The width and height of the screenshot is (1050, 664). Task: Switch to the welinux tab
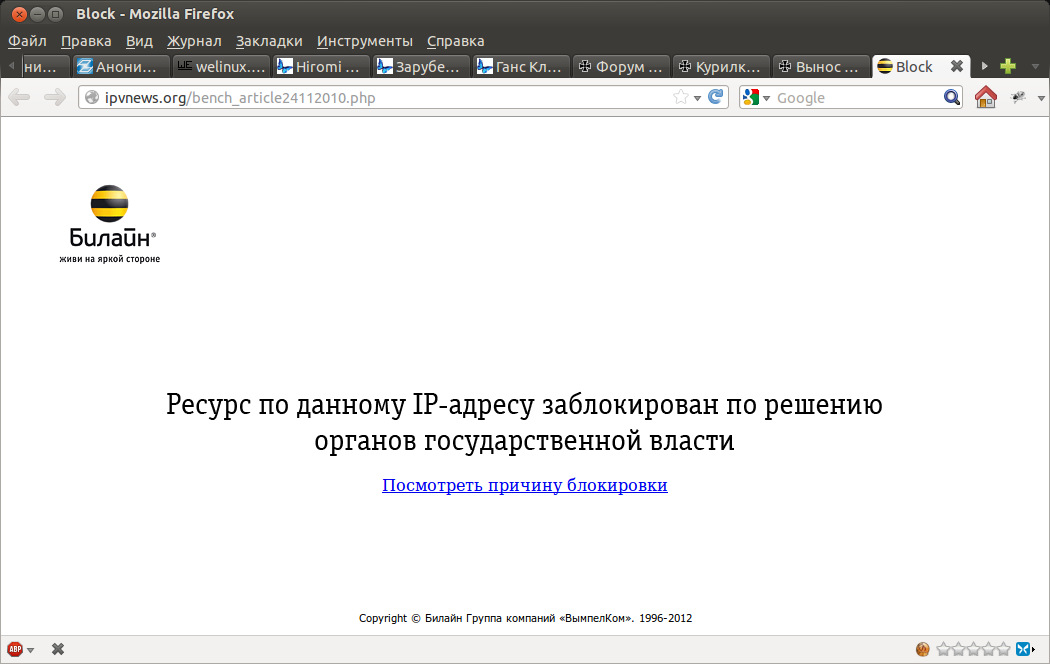(x=221, y=67)
